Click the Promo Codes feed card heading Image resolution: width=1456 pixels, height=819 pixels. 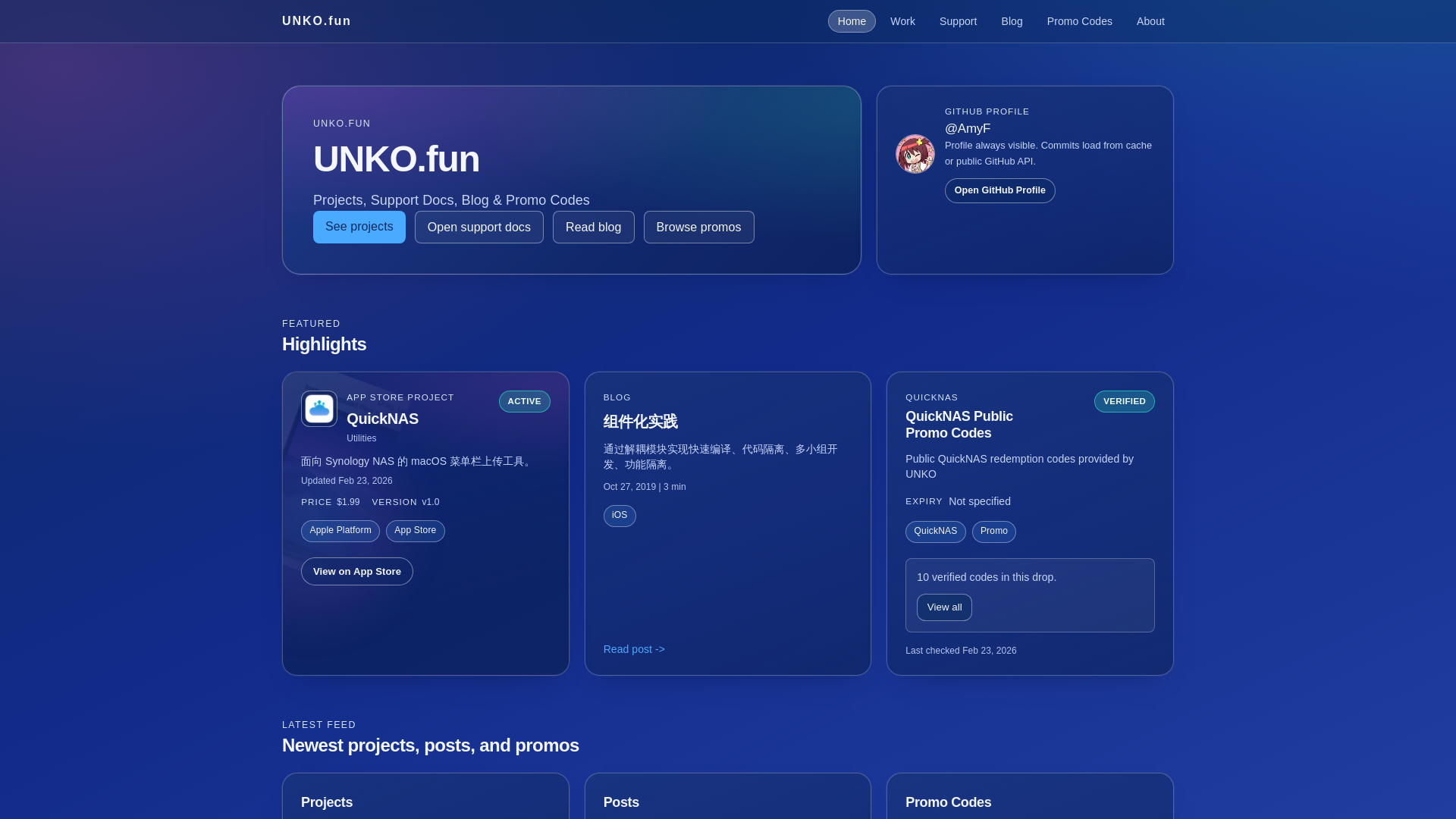949,802
